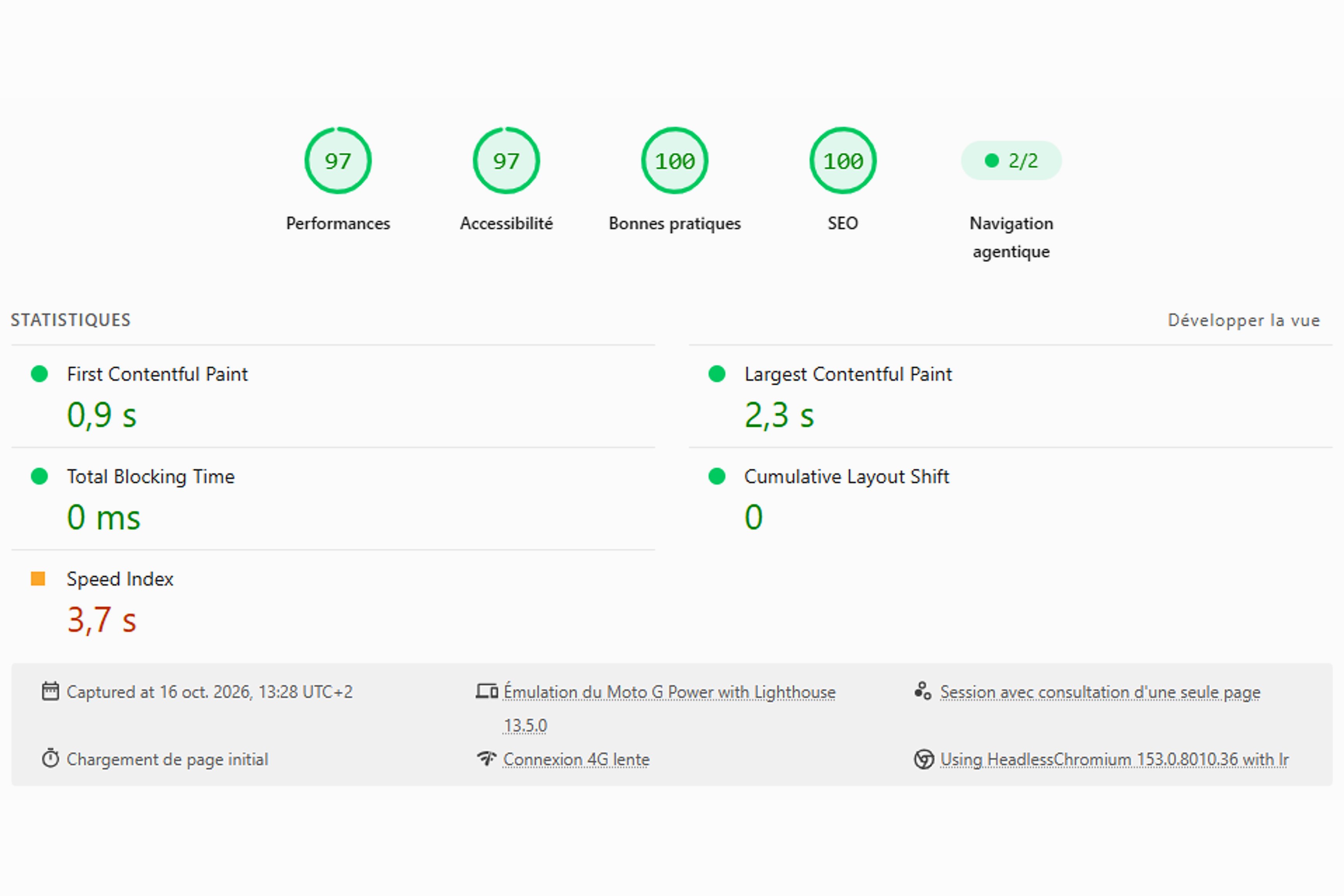Click the 2,3 s metric value
The height and width of the screenshot is (896, 1344).
(x=779, y=415)
